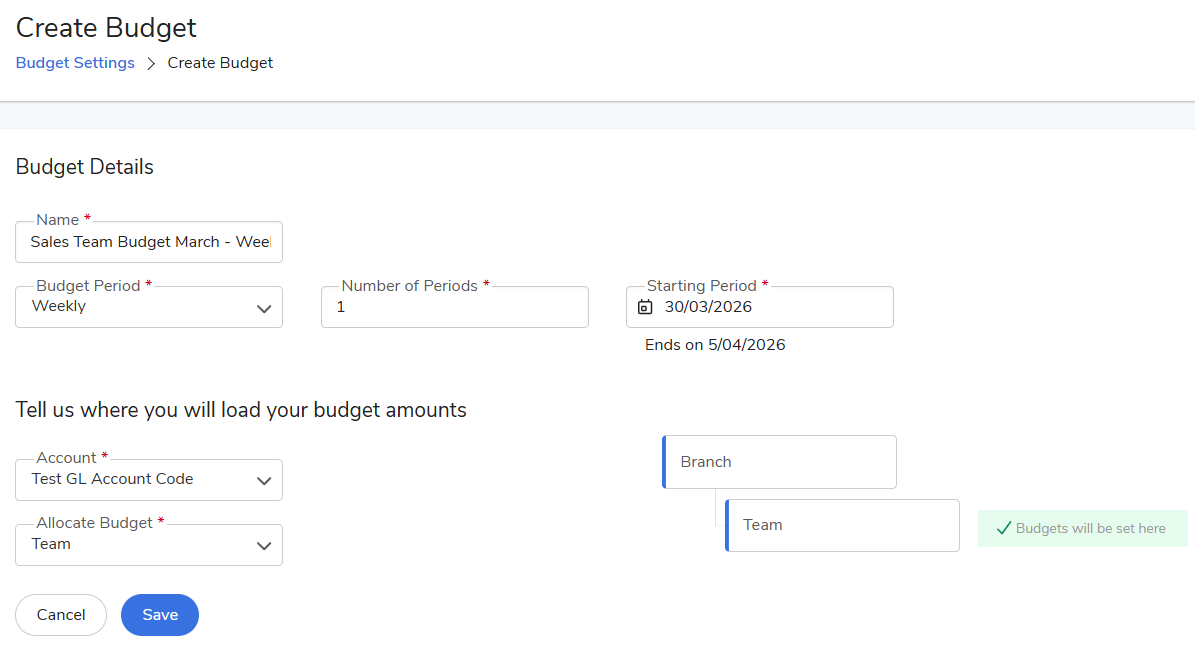Select the Branch hierarchy node
This screenshot has height=649, width=1195.
(x=780, y=462)
